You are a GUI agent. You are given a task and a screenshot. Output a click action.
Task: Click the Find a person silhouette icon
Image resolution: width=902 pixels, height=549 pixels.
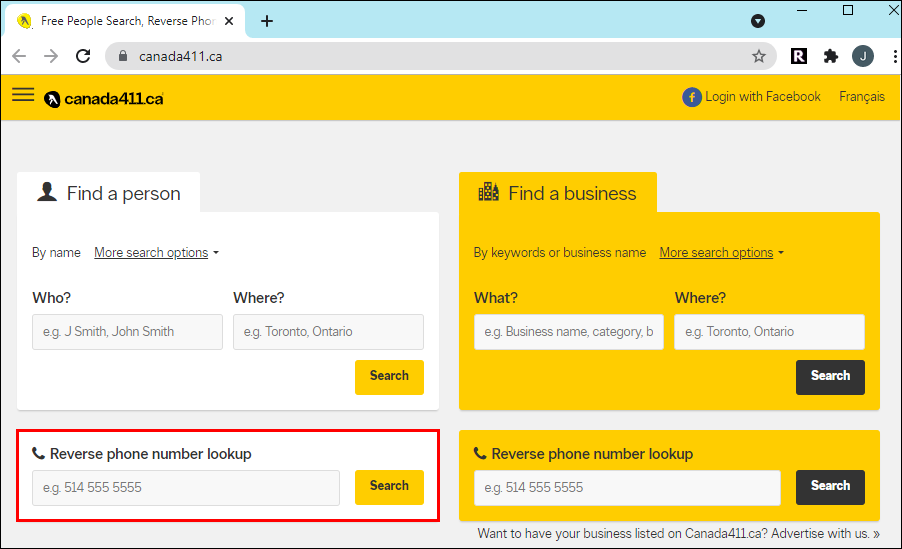click(x=47, y=192)
